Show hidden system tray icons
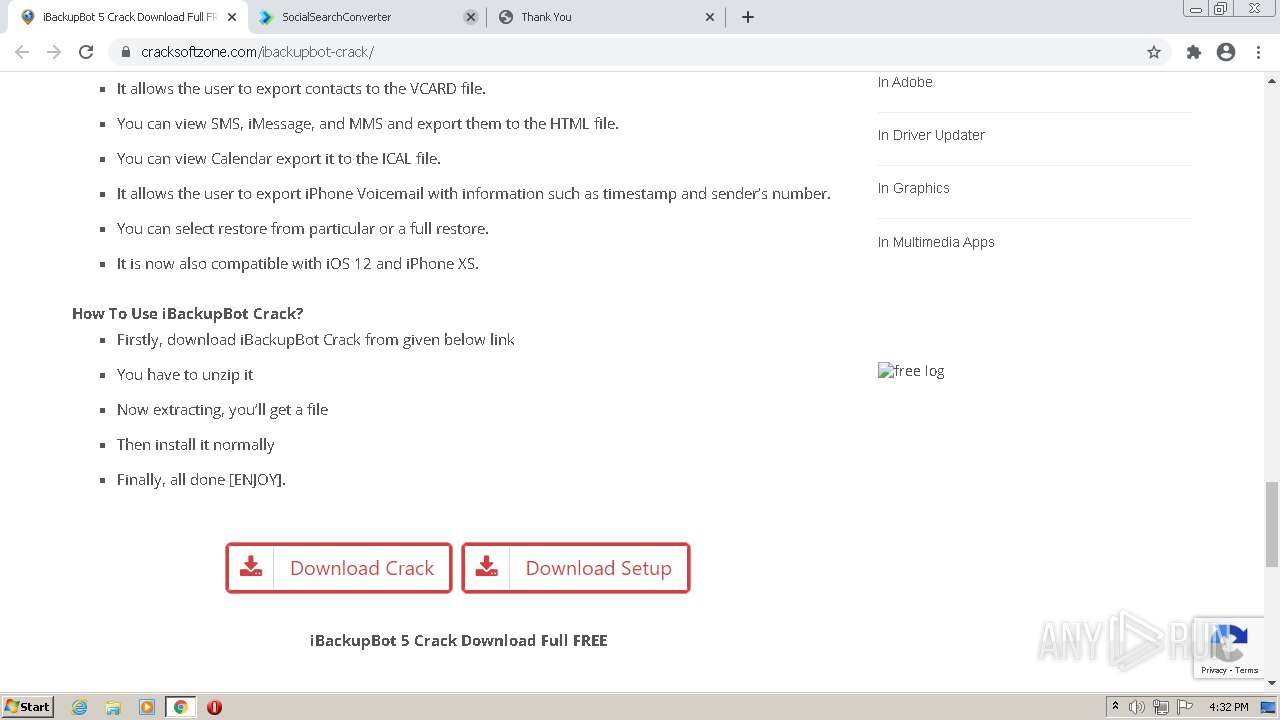The width and height of the screenshot is (1280, 720). click(1115, 707)
